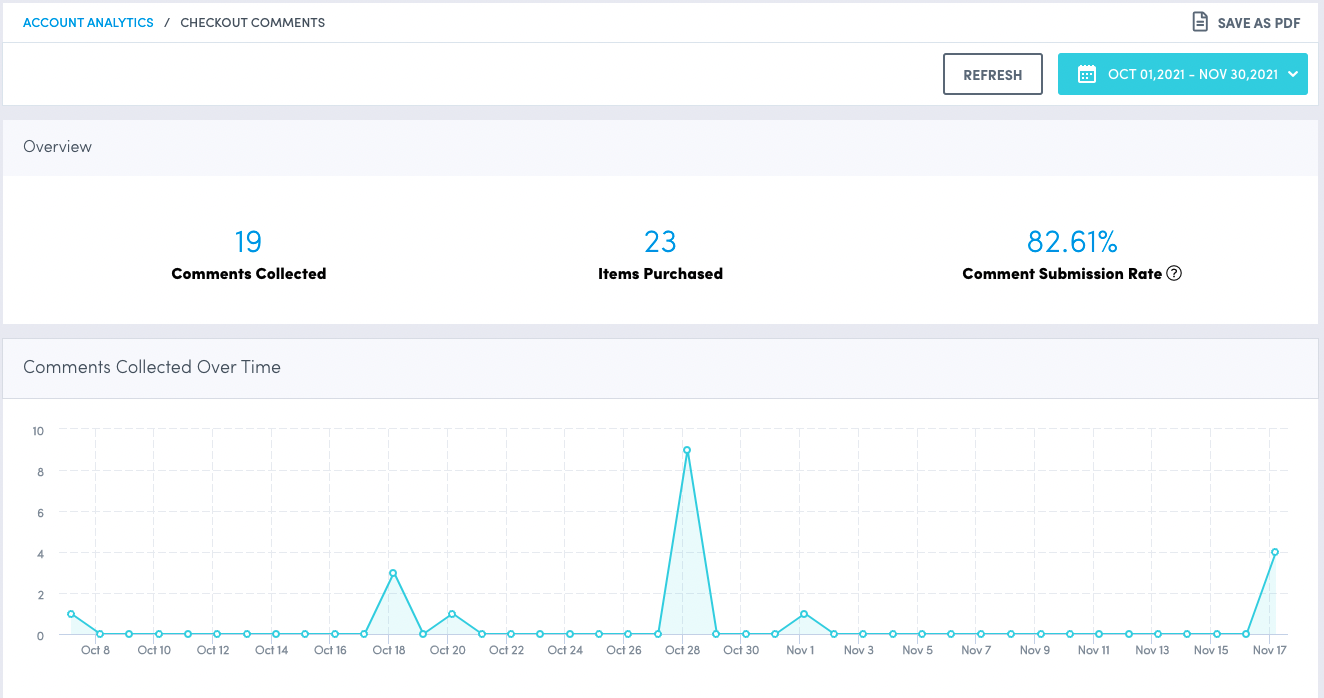Click the calendar icon in date picker
Viewport: 1324px width, 698px height.
click(x=1086, y=74)
